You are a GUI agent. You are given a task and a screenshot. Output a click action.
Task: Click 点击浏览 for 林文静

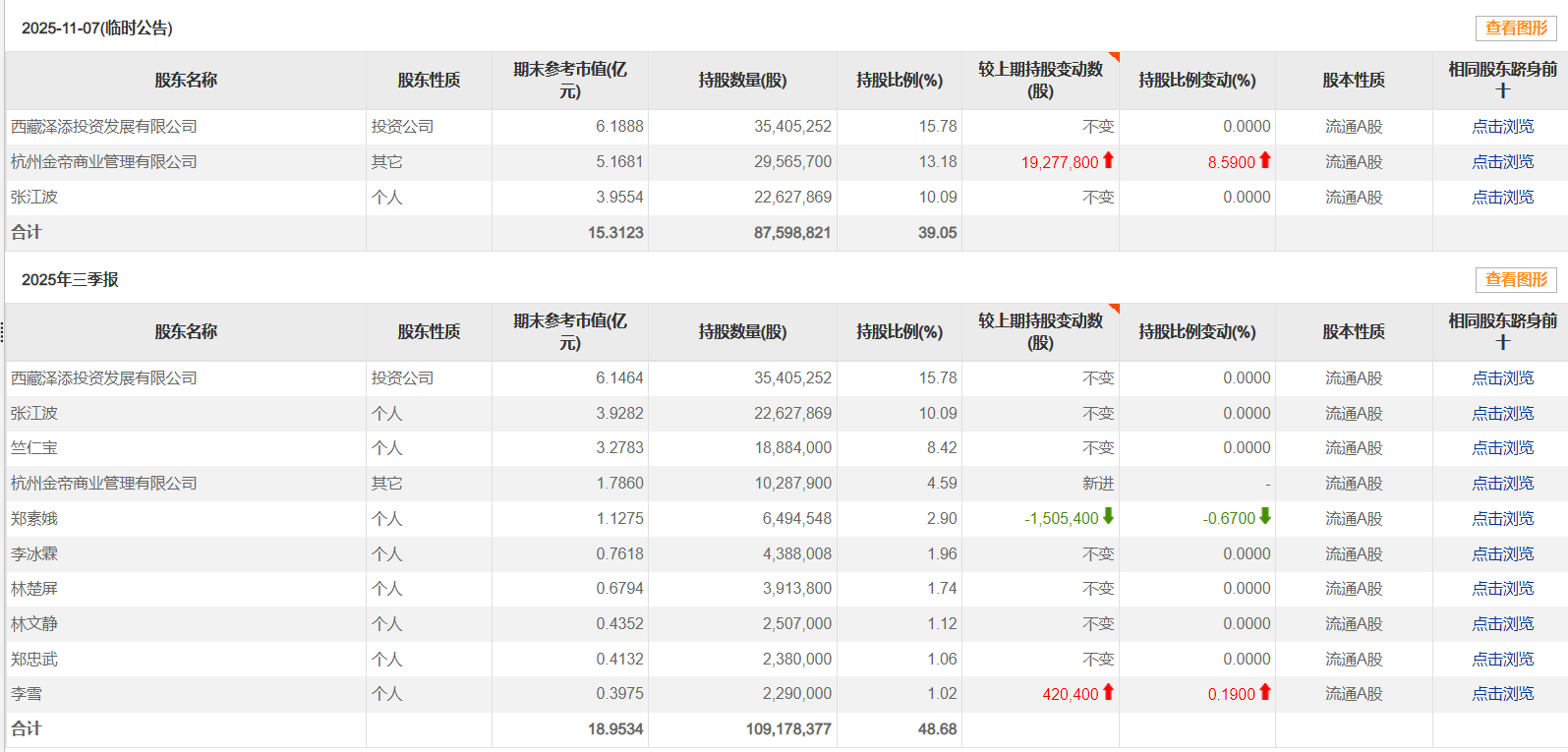[1502, 624]
